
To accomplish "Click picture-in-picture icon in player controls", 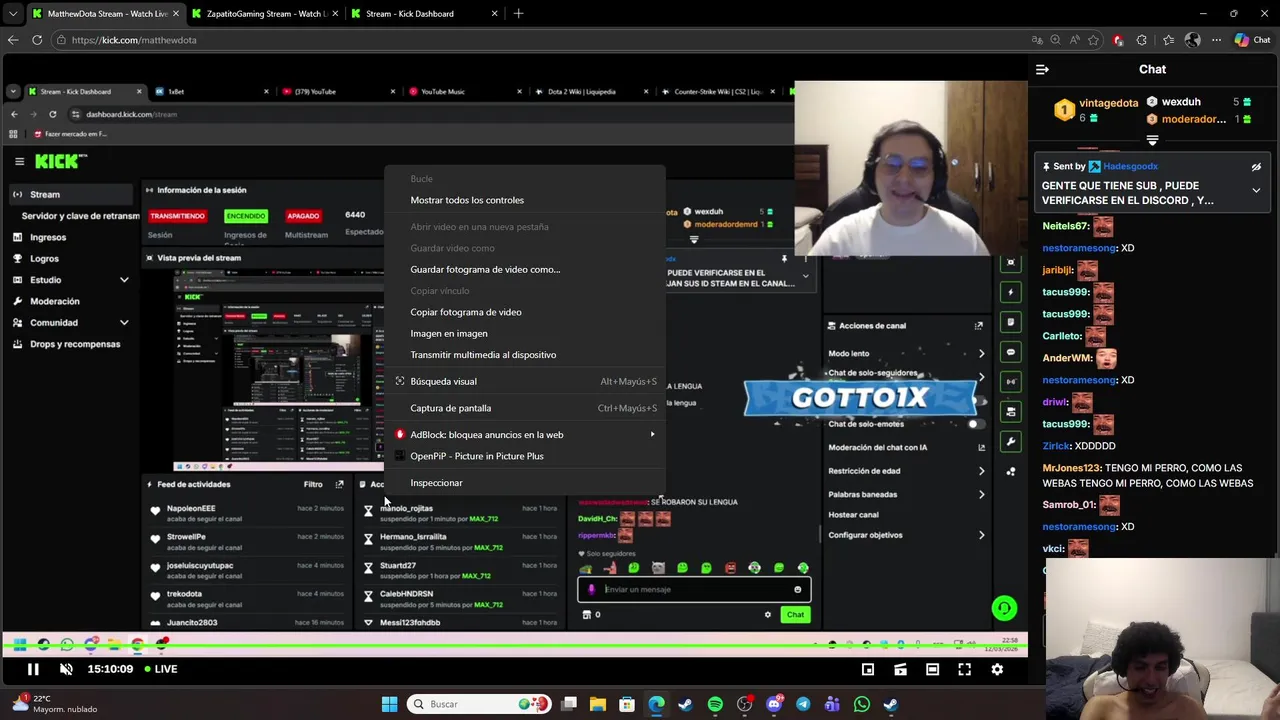I will click(x=868, y=669).
